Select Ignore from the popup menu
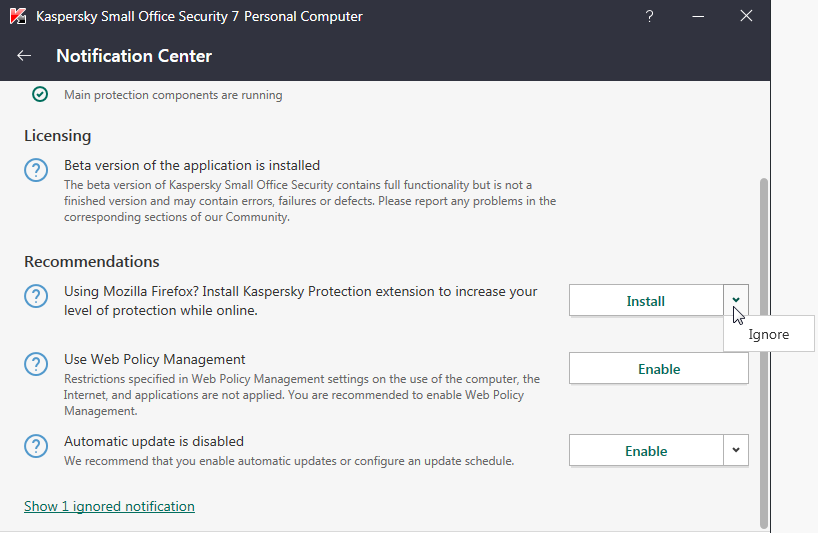Image resolution: width=818 pixels, height=533 pixels. tap(769, 335)
